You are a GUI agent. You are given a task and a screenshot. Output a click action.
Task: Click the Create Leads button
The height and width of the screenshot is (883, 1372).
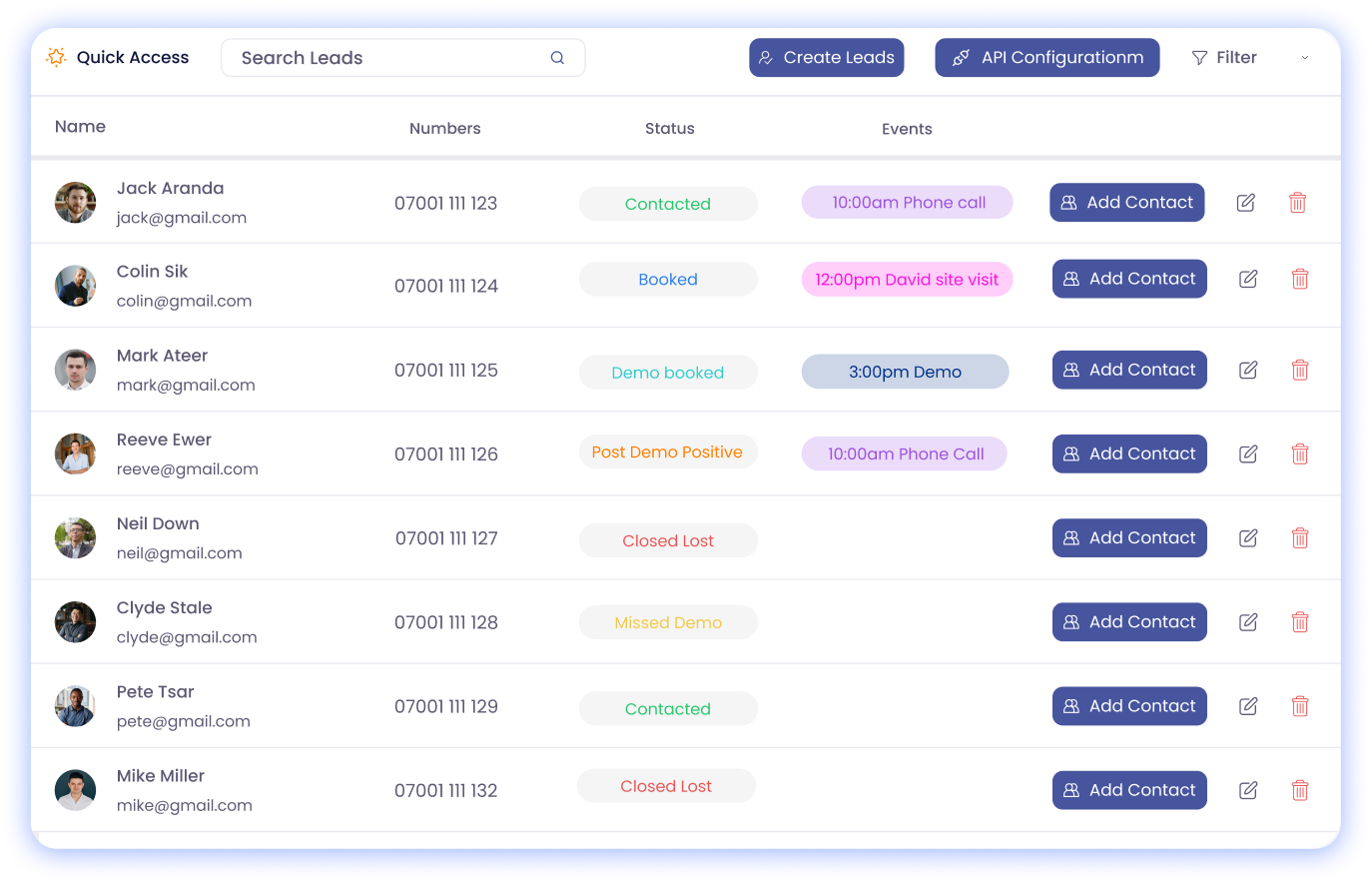coord(826,58)
